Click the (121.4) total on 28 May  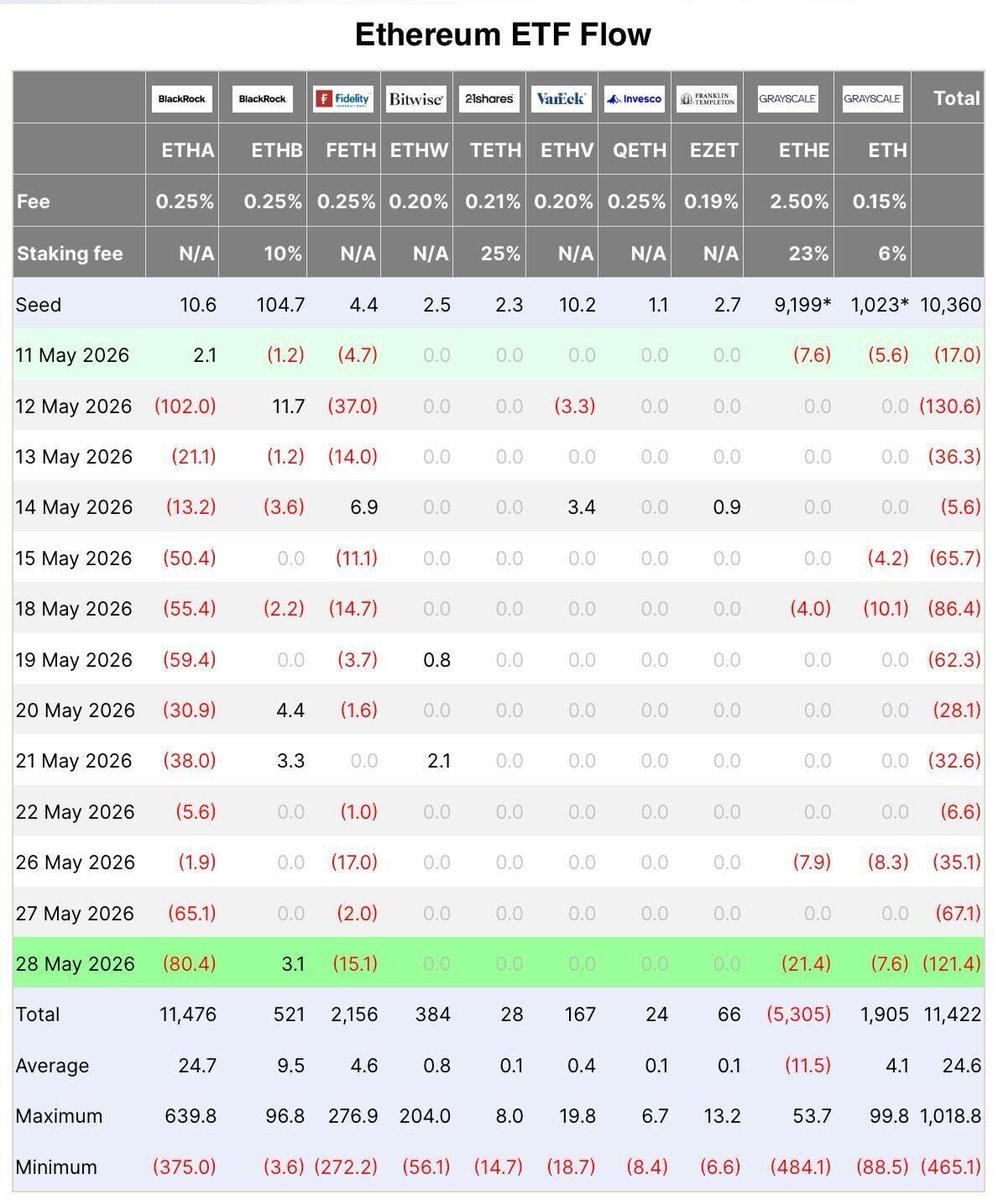pos(952,964)
